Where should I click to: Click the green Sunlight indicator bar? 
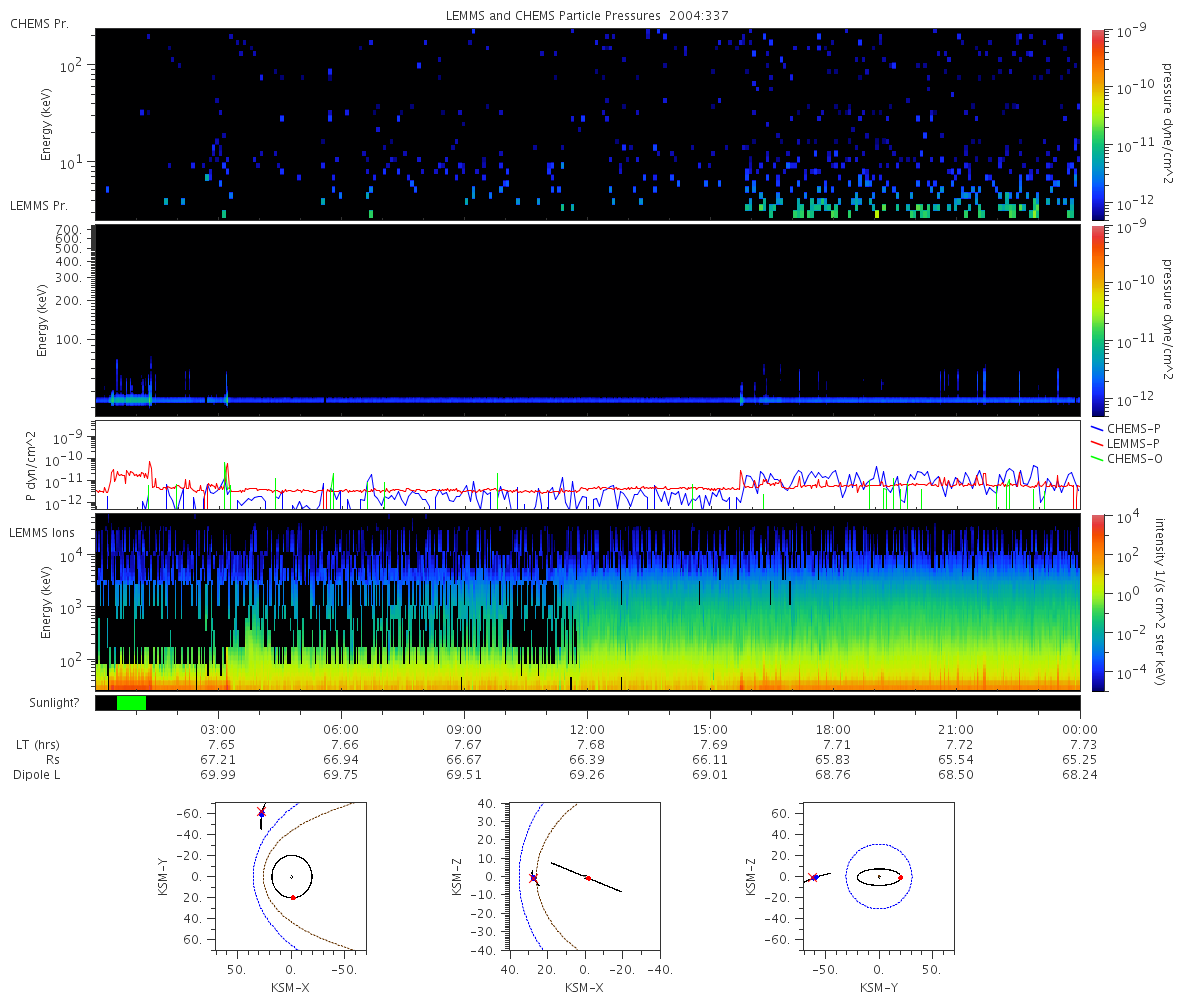[x=131, y=703]
